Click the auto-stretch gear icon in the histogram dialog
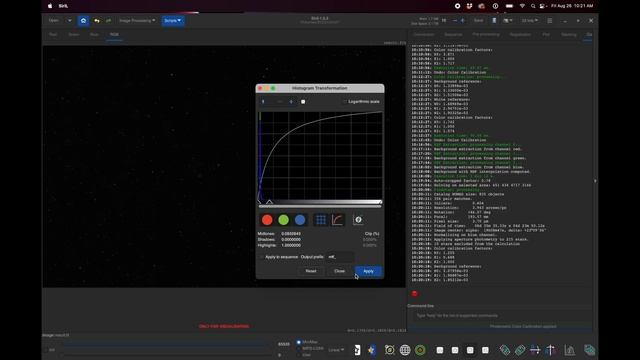Image resolution: width=640 pixels, height=360 pixels. [x=358, y=220]
